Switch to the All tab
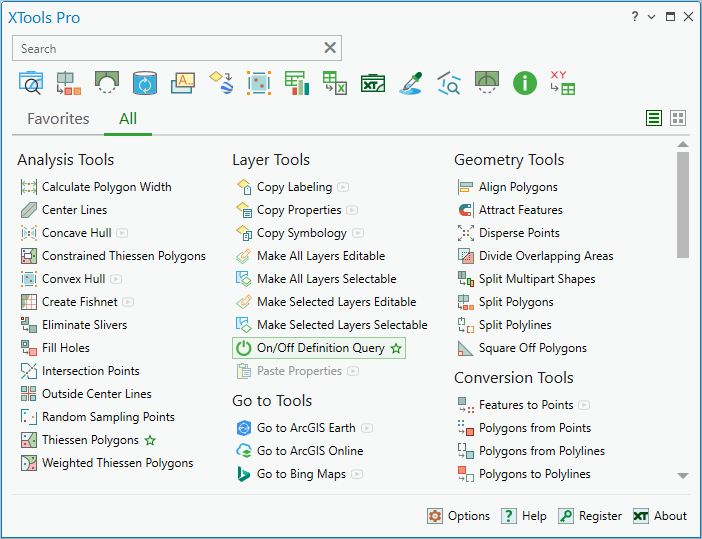The height and width of the screenshot is (539, 702). click(x=128, y=119)
